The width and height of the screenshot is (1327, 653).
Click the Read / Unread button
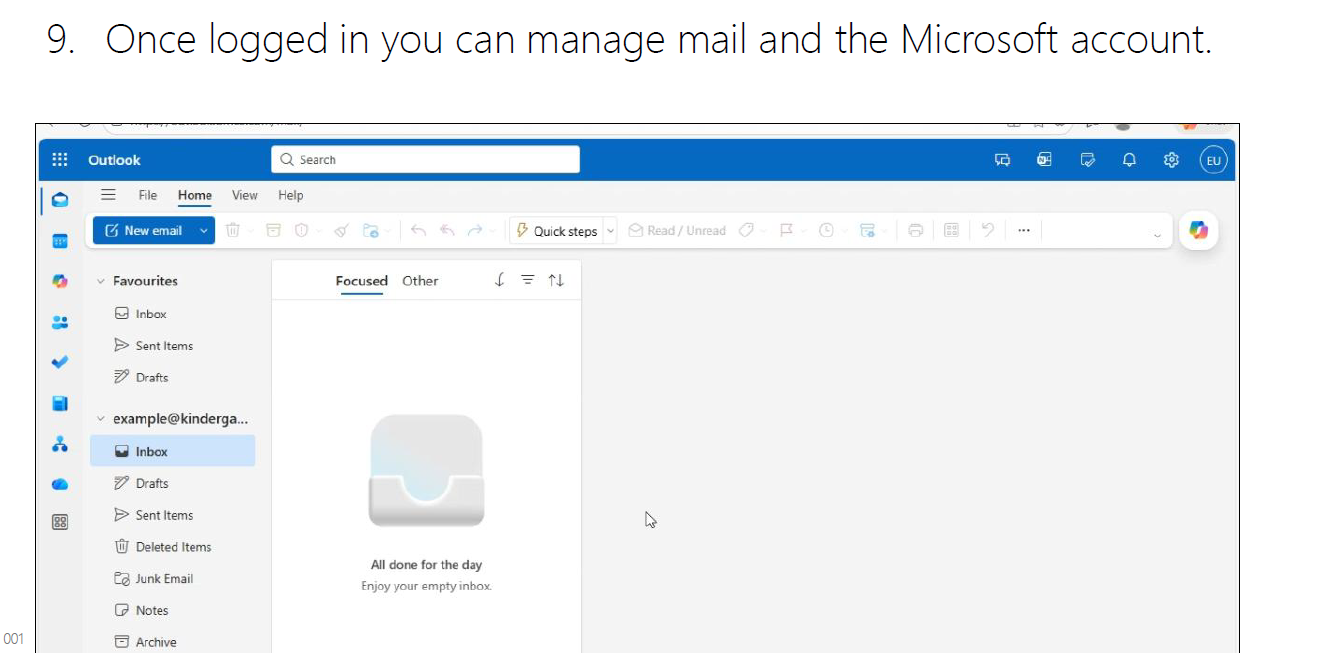(x=677, y=230)
